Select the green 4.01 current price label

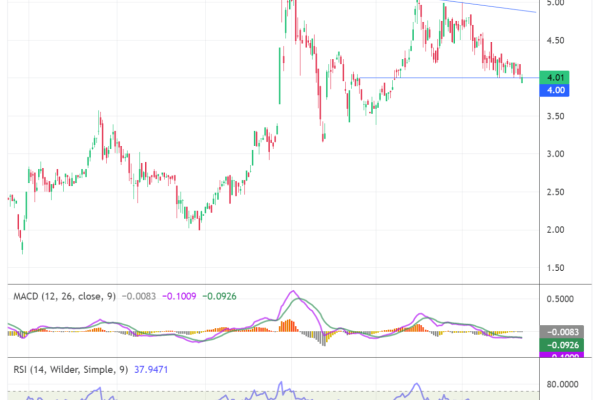pyautogui.click(x=553, y=77)
